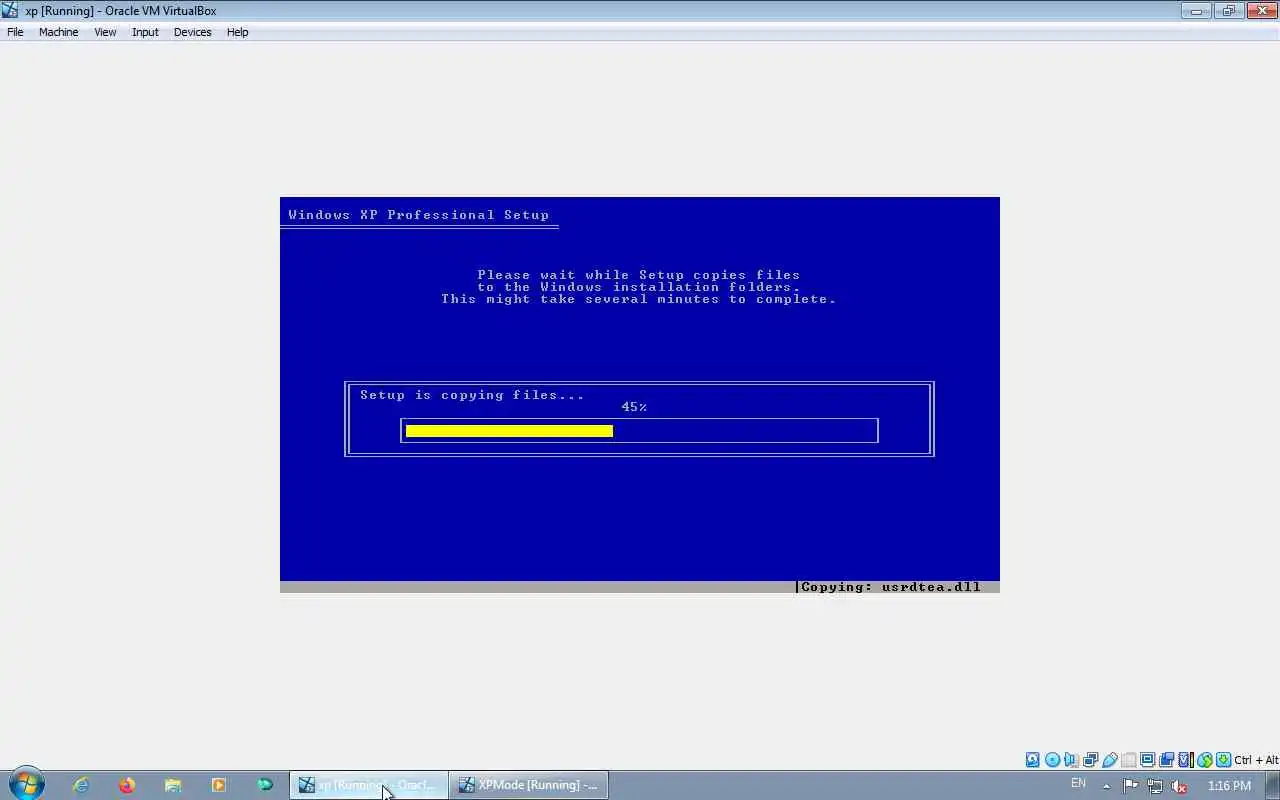1280x800 pixels.
Task: Open the Action Center flag icon
Action: [x=1131, y=786]
